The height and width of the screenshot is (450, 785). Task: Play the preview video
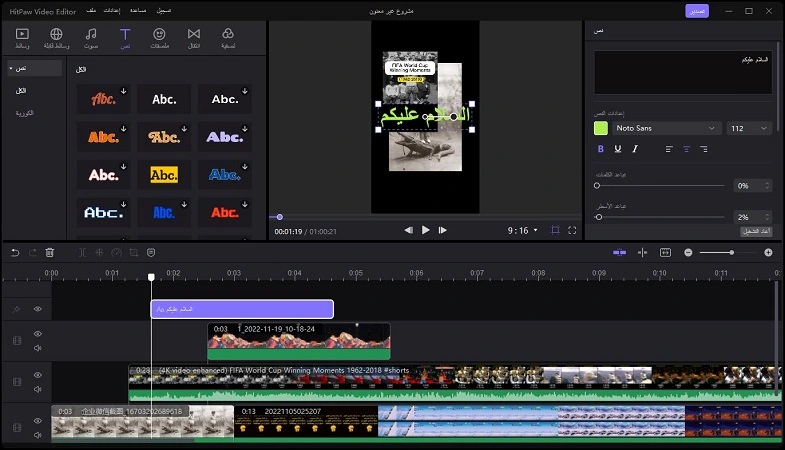[426, 230]
